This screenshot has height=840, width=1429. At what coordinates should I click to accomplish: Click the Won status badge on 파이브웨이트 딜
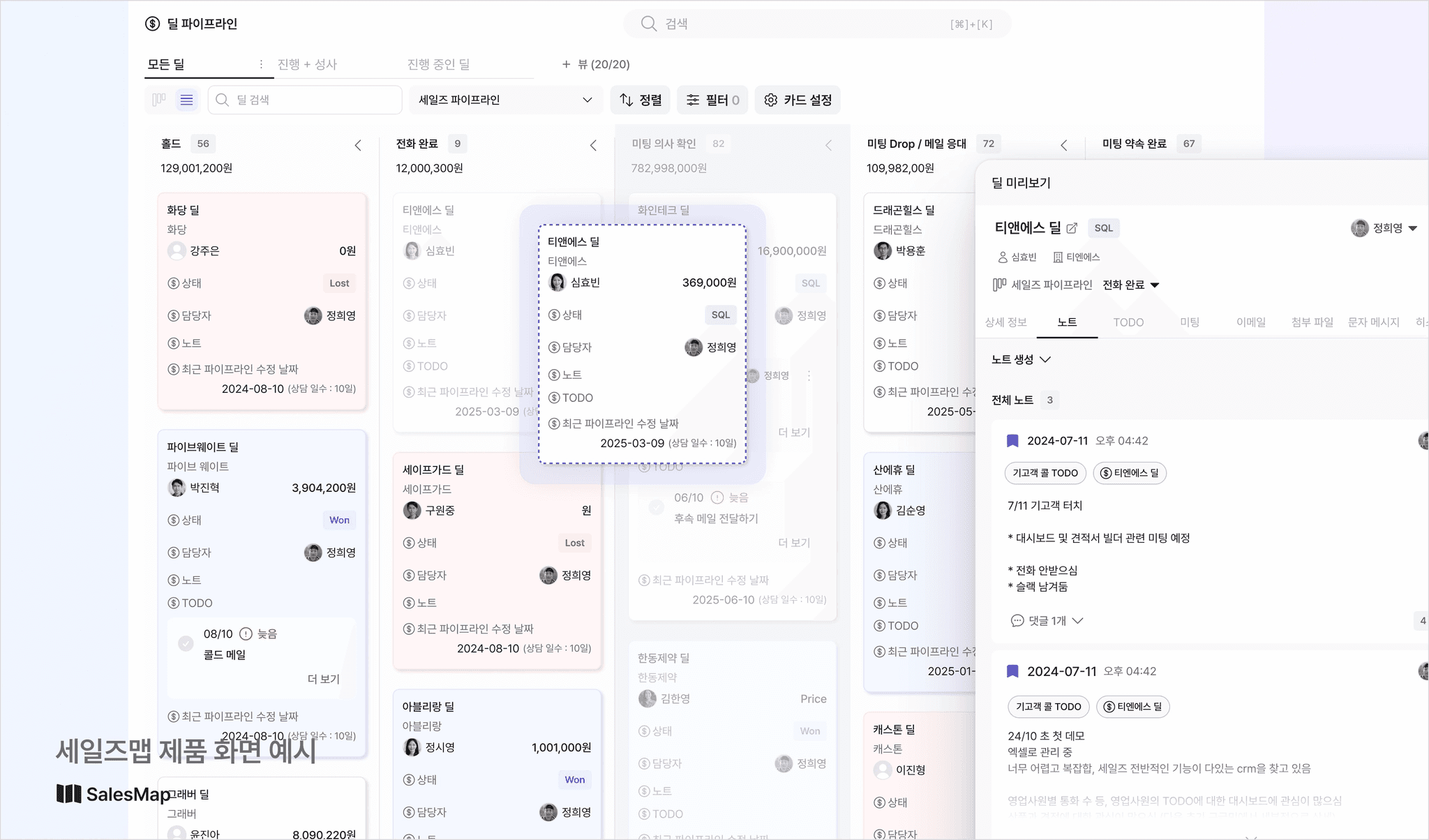pos(339,520)
